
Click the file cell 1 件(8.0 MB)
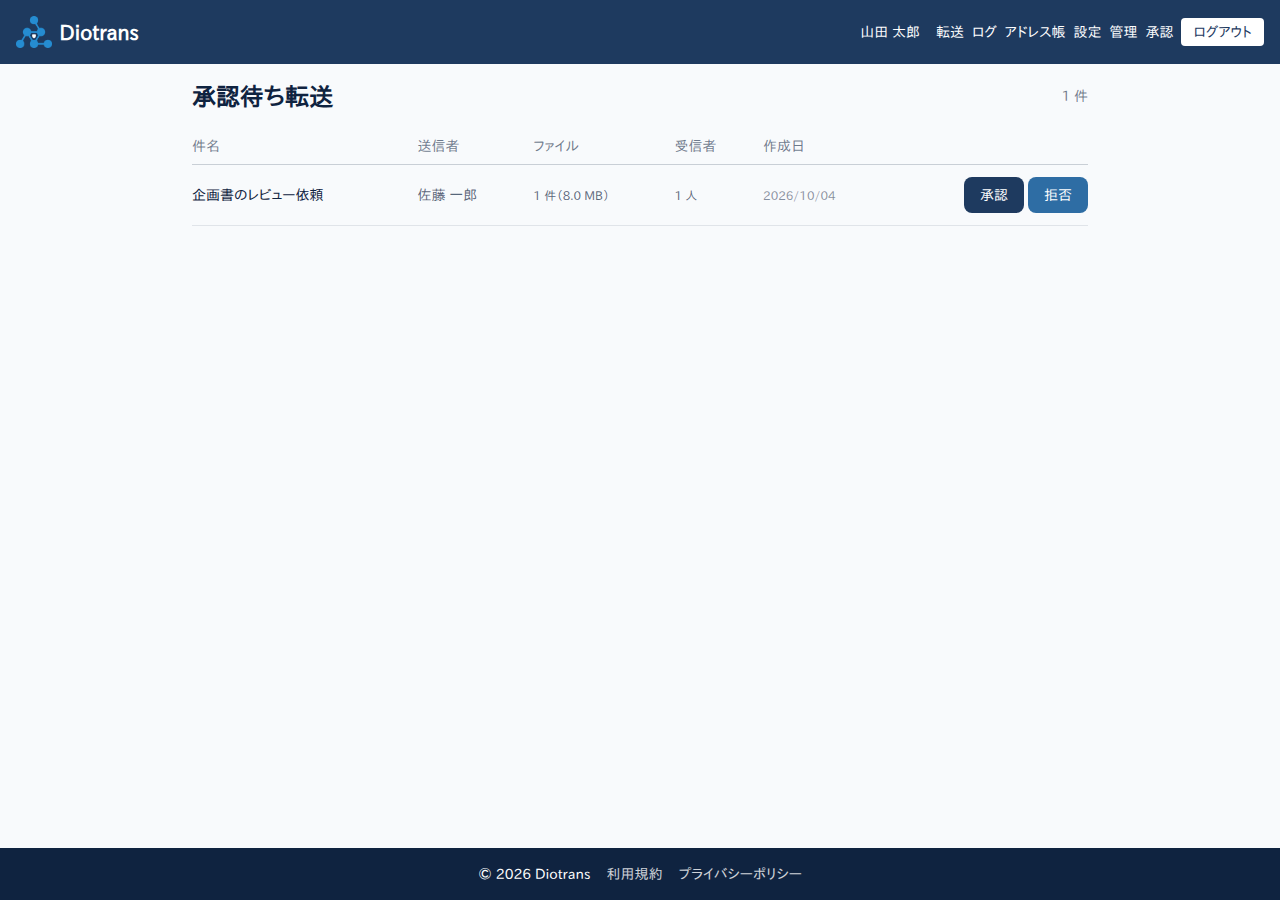click(571, 195)
